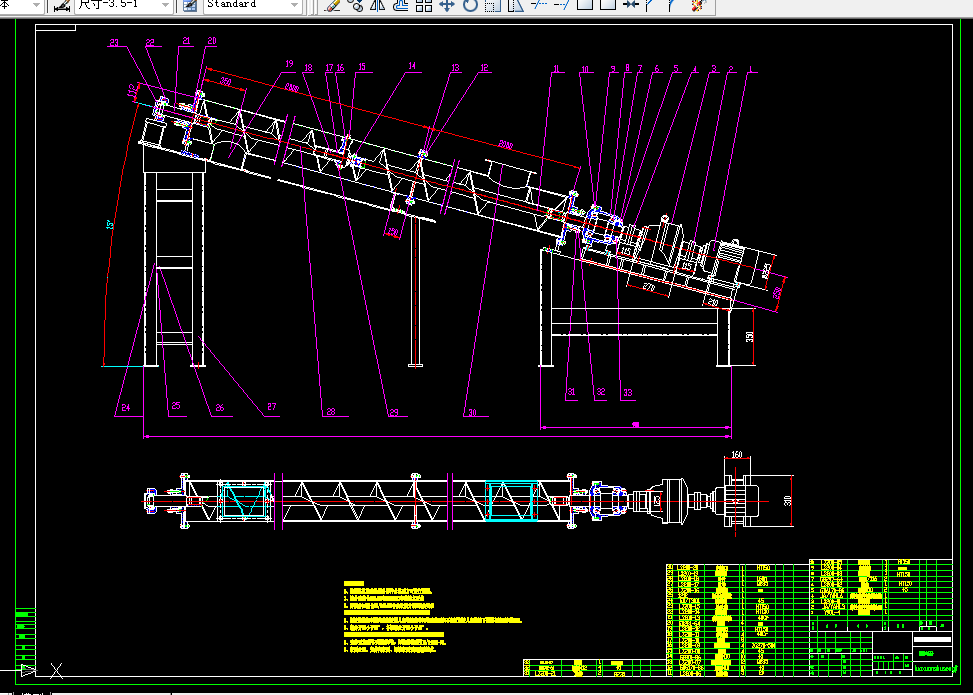The width and height of the screenshot is (973, 695).
Task: Select part callout number 20
Action: click(212, 41)
